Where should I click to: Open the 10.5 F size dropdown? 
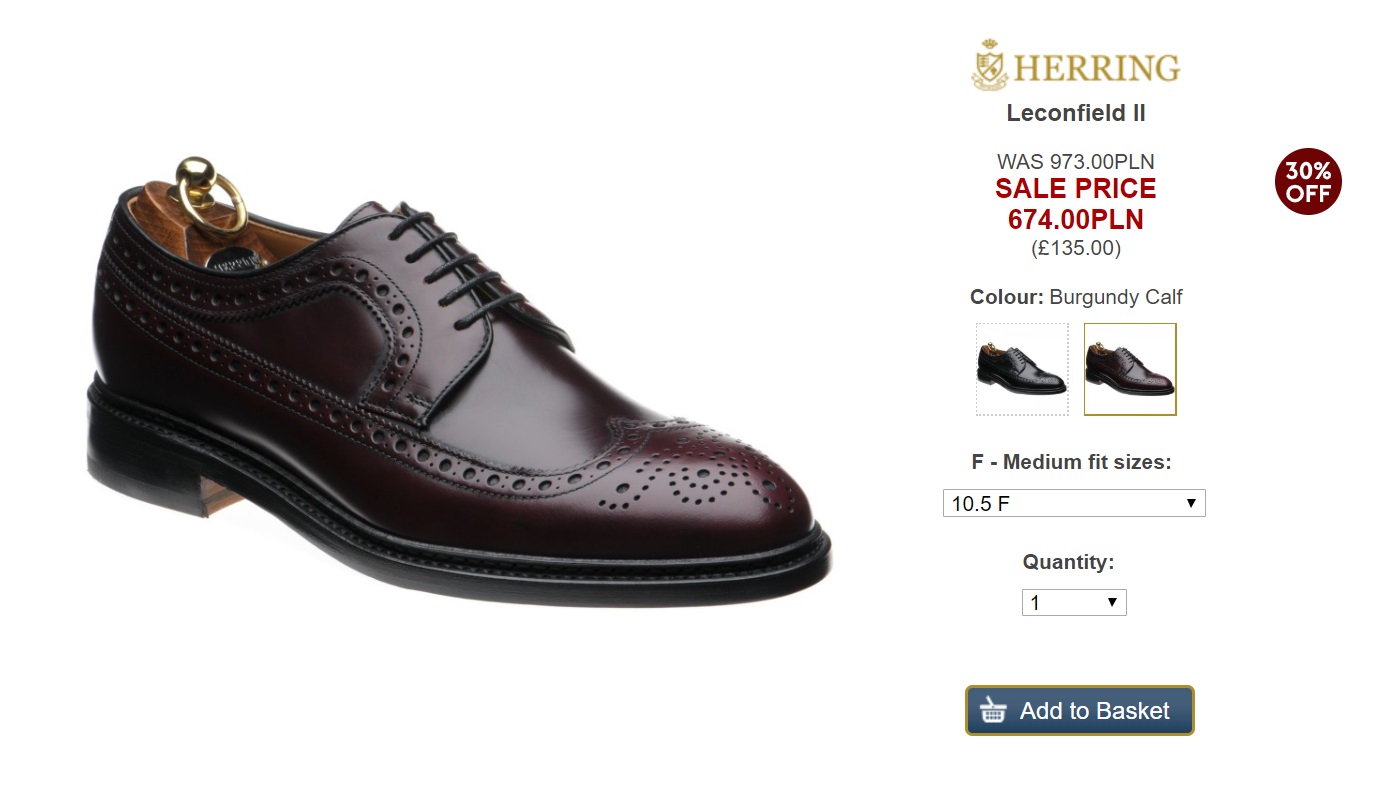(1073, 503)
